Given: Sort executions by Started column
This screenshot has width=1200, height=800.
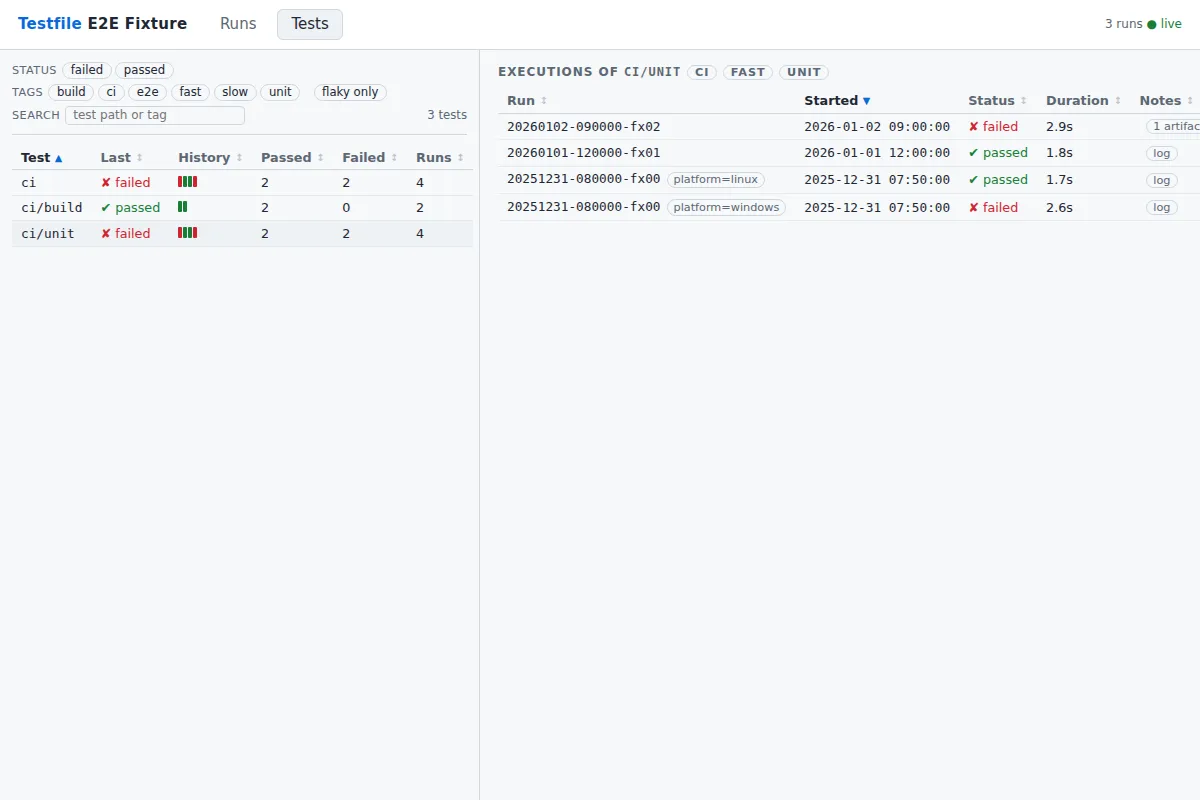Looking at the screenshot, I should 837,101.
